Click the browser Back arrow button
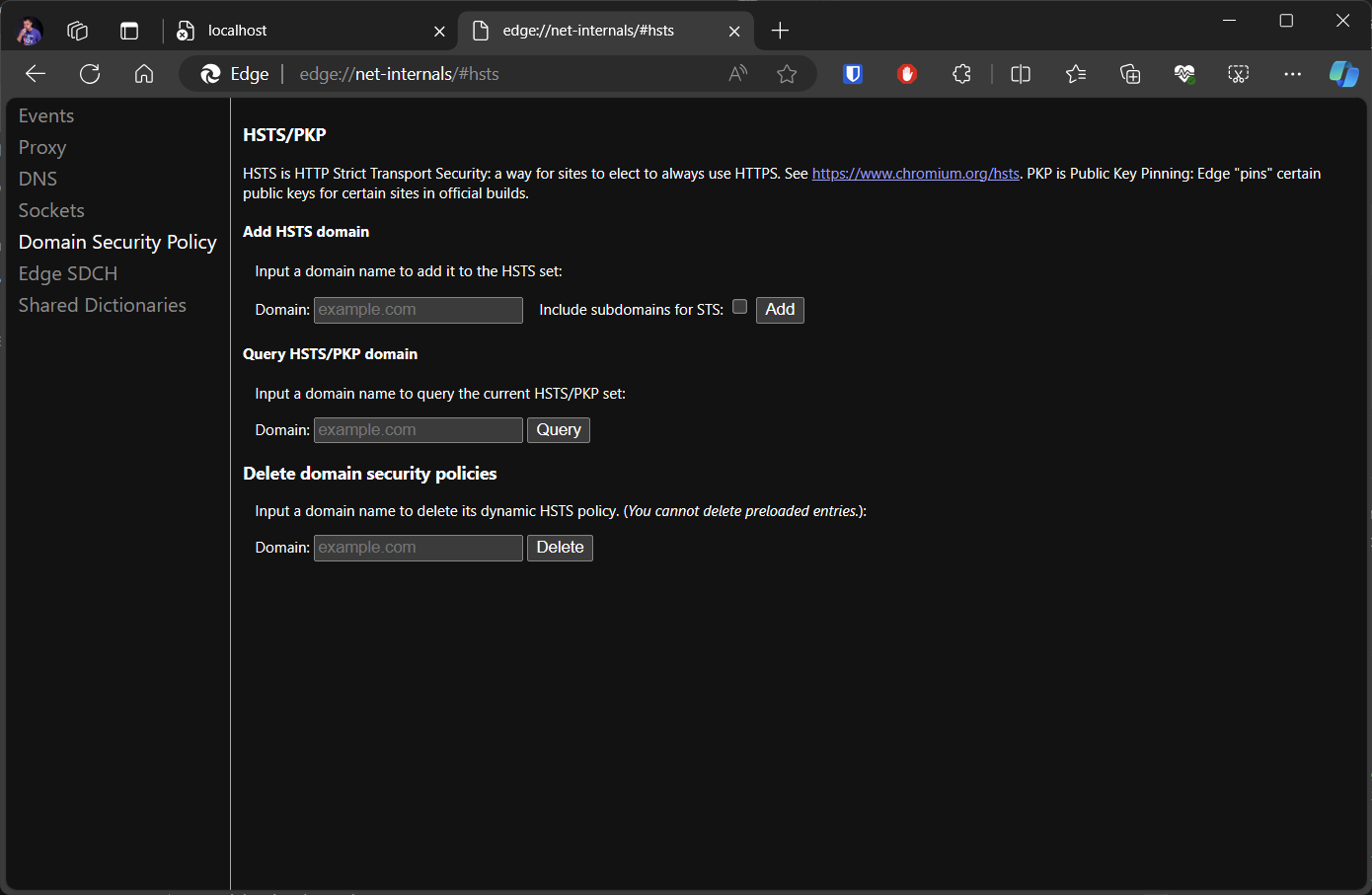1372x895 pixels. tap(36, 74)
